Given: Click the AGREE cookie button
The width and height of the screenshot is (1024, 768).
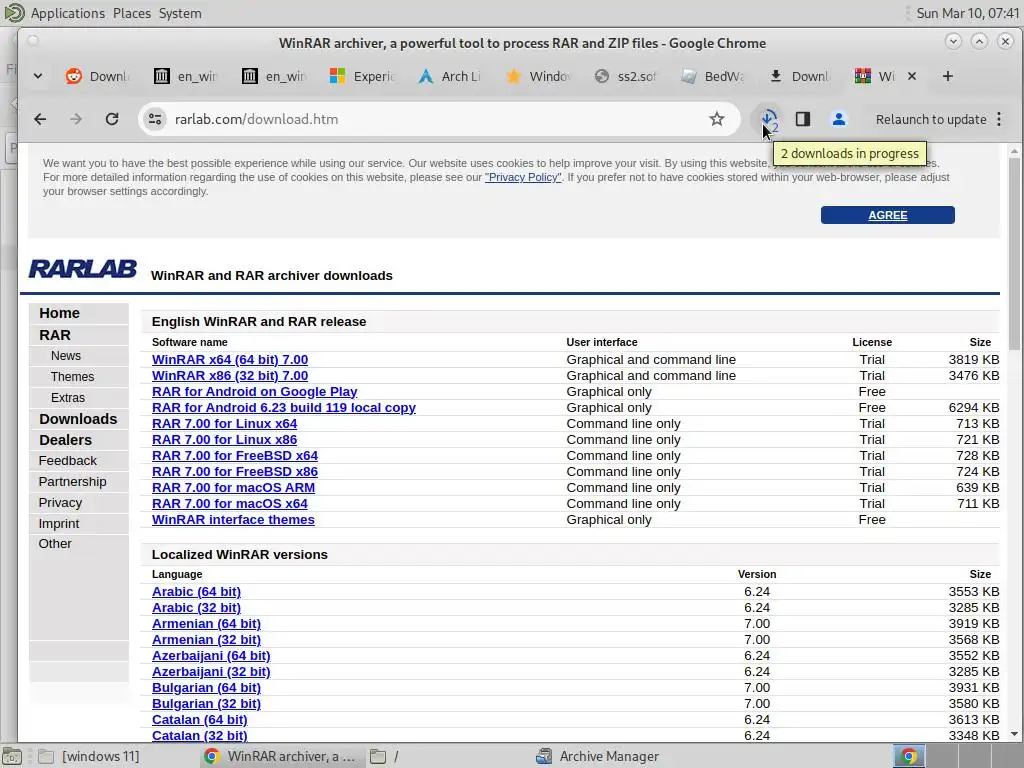Looking at the screenshot, I should pos(888,215).
